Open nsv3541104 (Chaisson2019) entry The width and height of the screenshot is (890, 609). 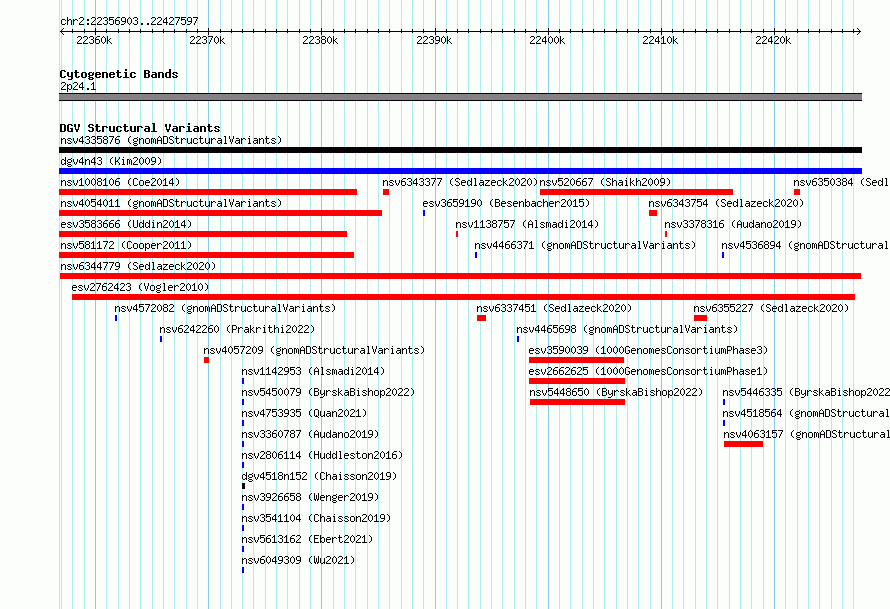coord(316,518)
